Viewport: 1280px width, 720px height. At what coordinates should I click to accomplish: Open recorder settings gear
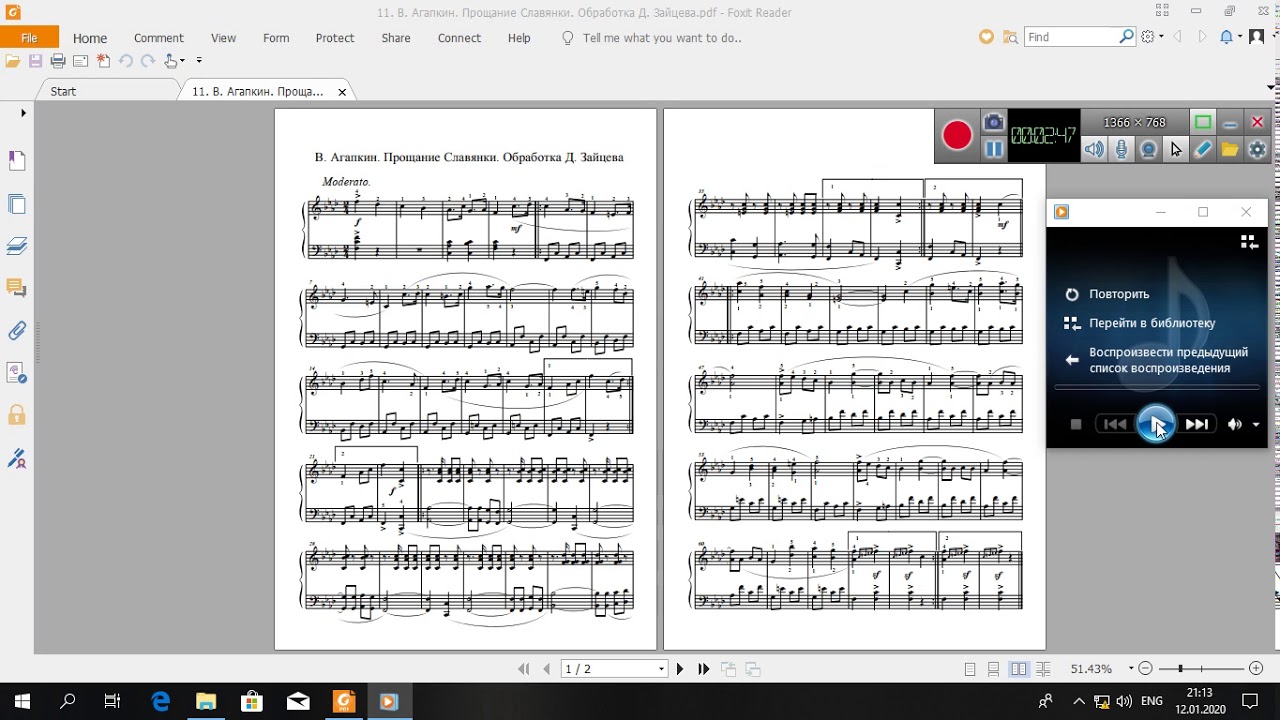[x=1257, y=149]
